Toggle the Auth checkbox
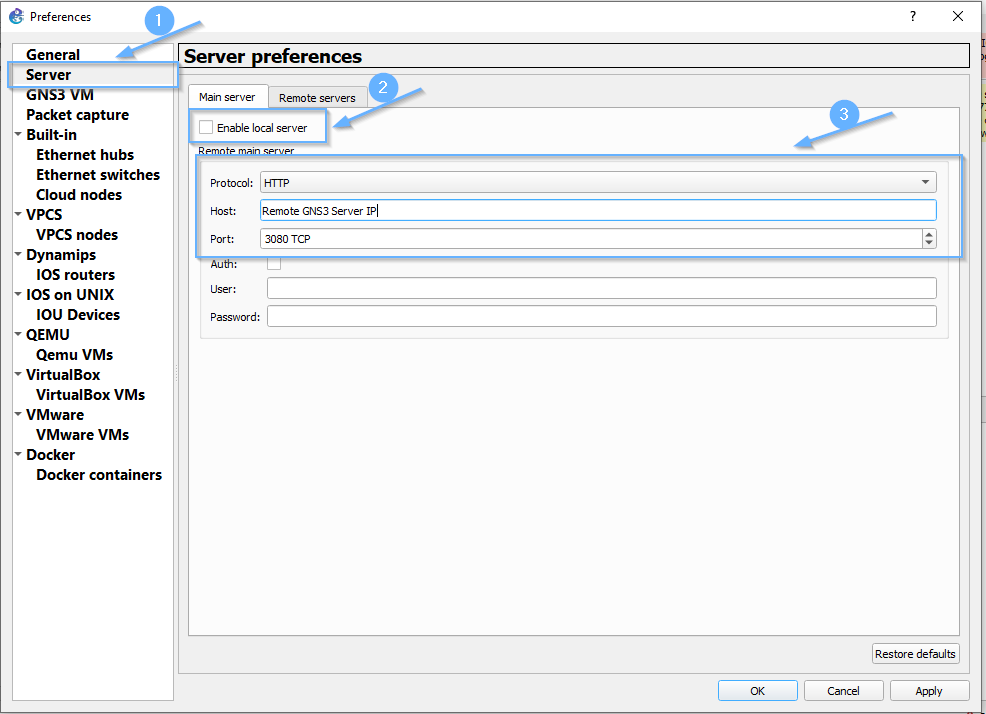This screenshot has width=986, height=714. click(274, 263)
